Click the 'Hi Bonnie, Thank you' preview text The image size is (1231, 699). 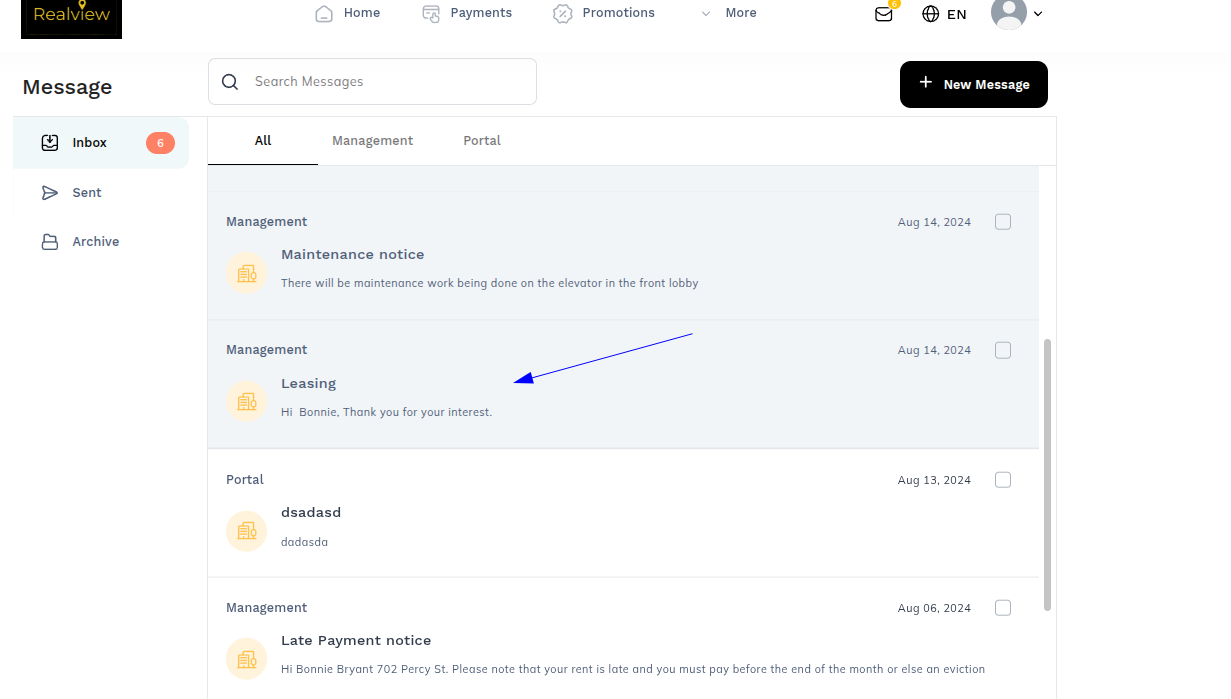[x=386, y=412]
